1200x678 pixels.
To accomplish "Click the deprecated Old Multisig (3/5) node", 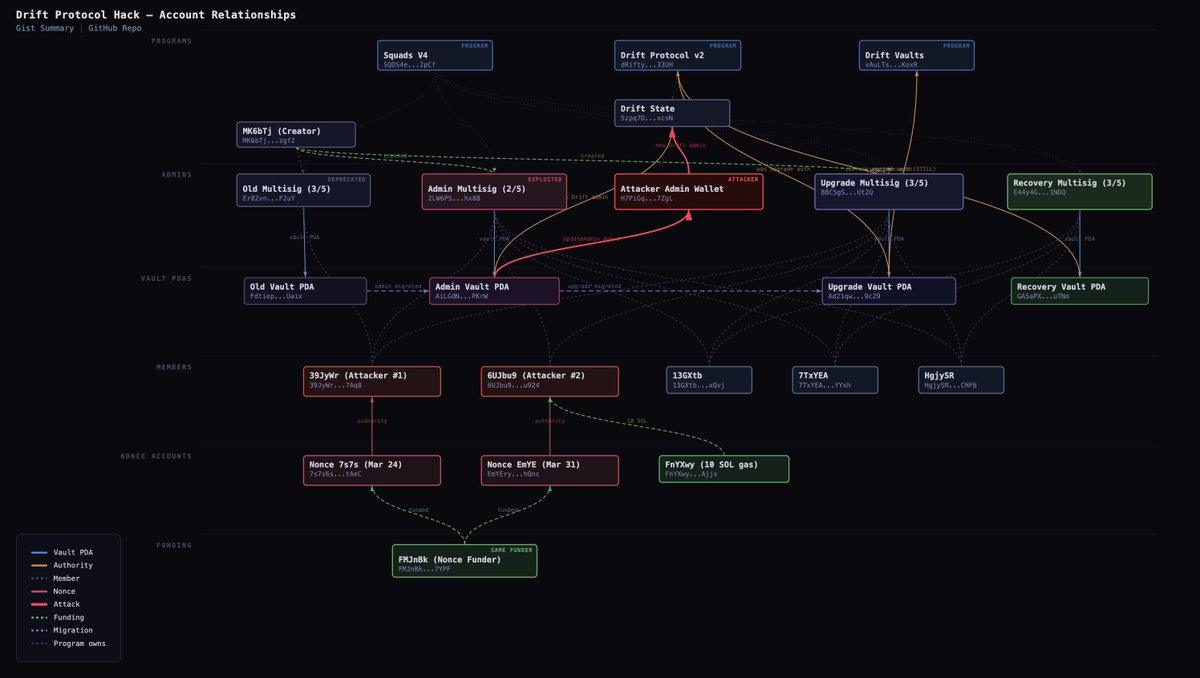I will pyautogui.click(x=304, y=191).
